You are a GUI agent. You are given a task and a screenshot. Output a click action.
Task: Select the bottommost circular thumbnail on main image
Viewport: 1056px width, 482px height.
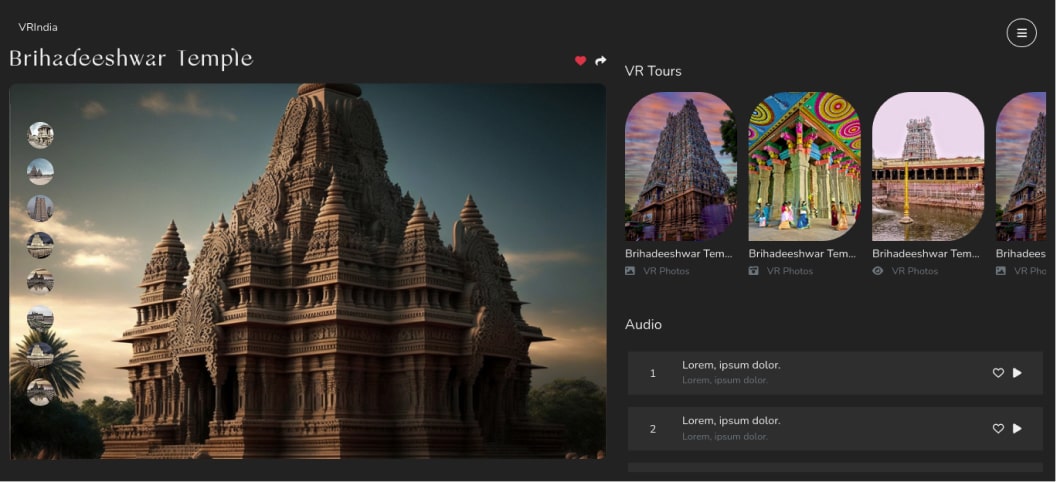click(41, 392)
